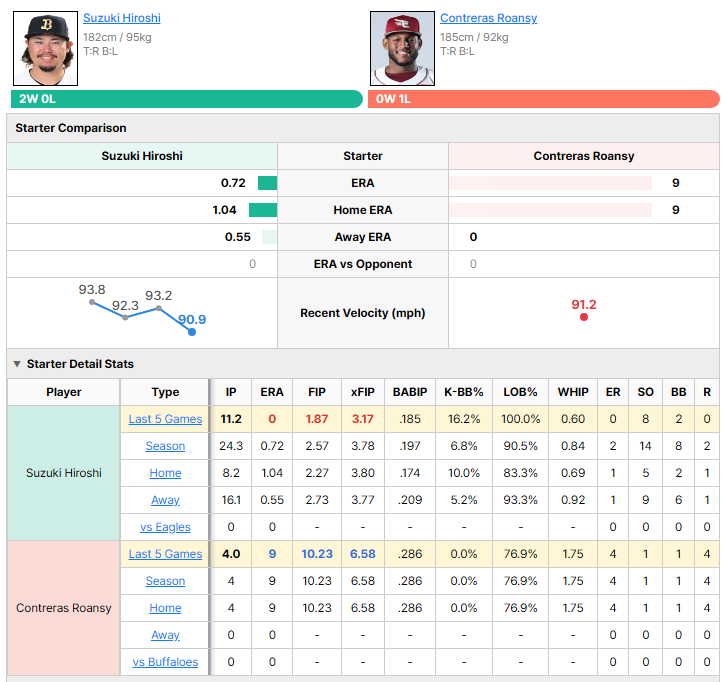
Task: Click the FIP column header
Action: coord(317,392)
